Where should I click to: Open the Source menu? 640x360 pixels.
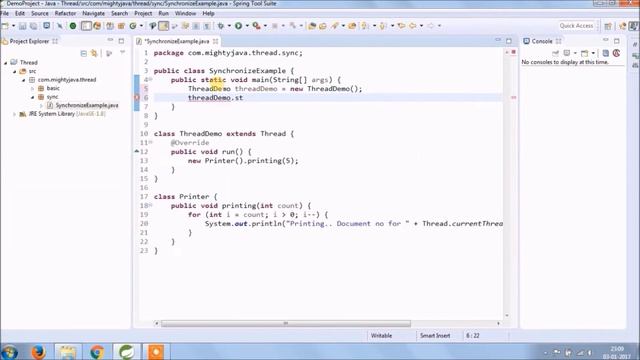[40, 13]
